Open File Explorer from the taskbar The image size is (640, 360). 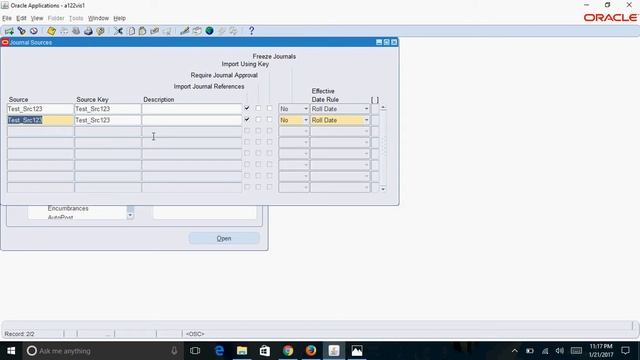(x=242, y=351)
